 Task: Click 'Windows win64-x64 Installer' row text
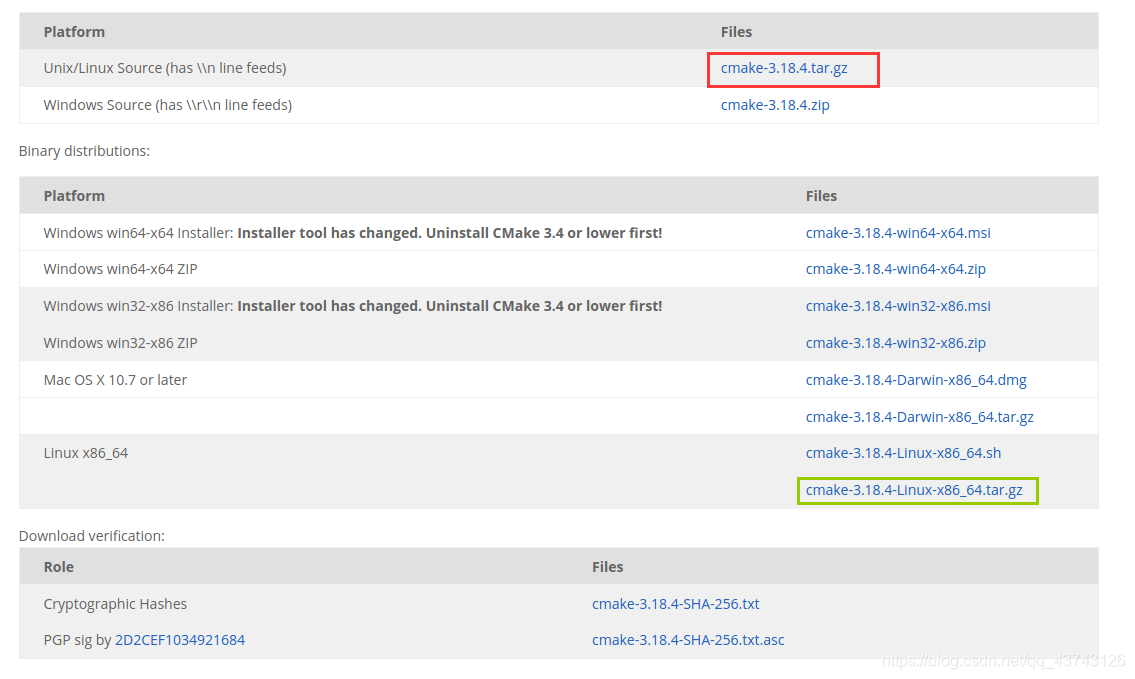tap(353, 233)
